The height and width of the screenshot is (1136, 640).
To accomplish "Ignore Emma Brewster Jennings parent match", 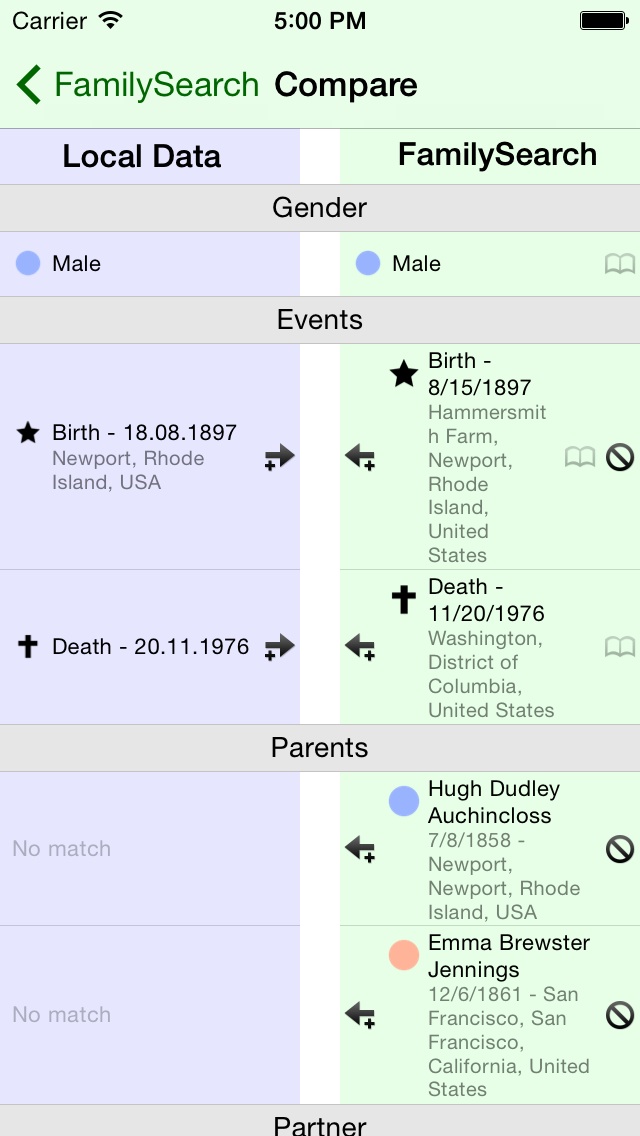I will pos(620,1015).
